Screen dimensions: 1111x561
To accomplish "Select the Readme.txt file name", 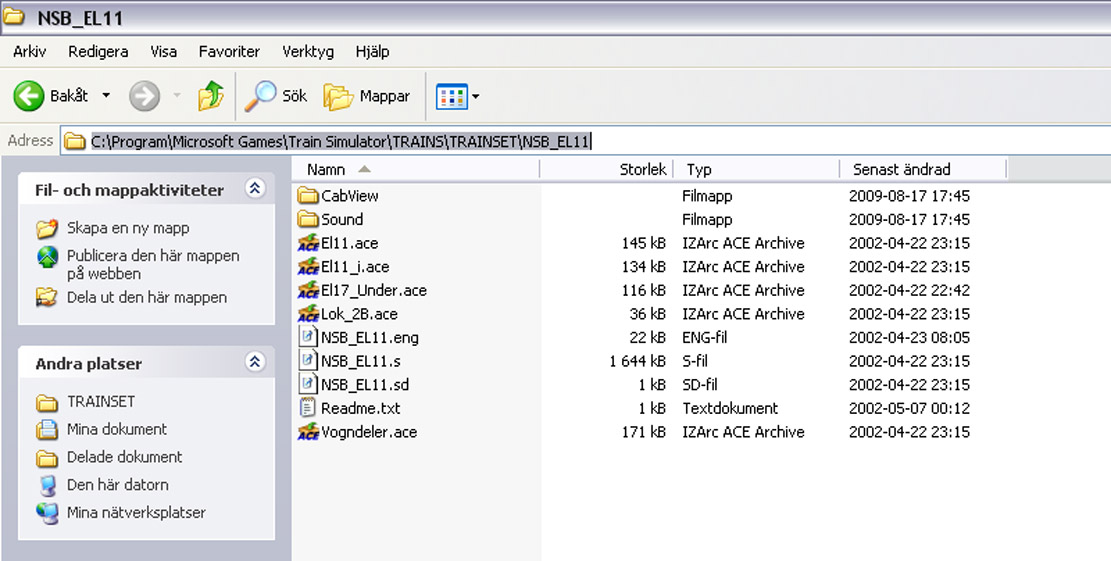I will [361, 408].
